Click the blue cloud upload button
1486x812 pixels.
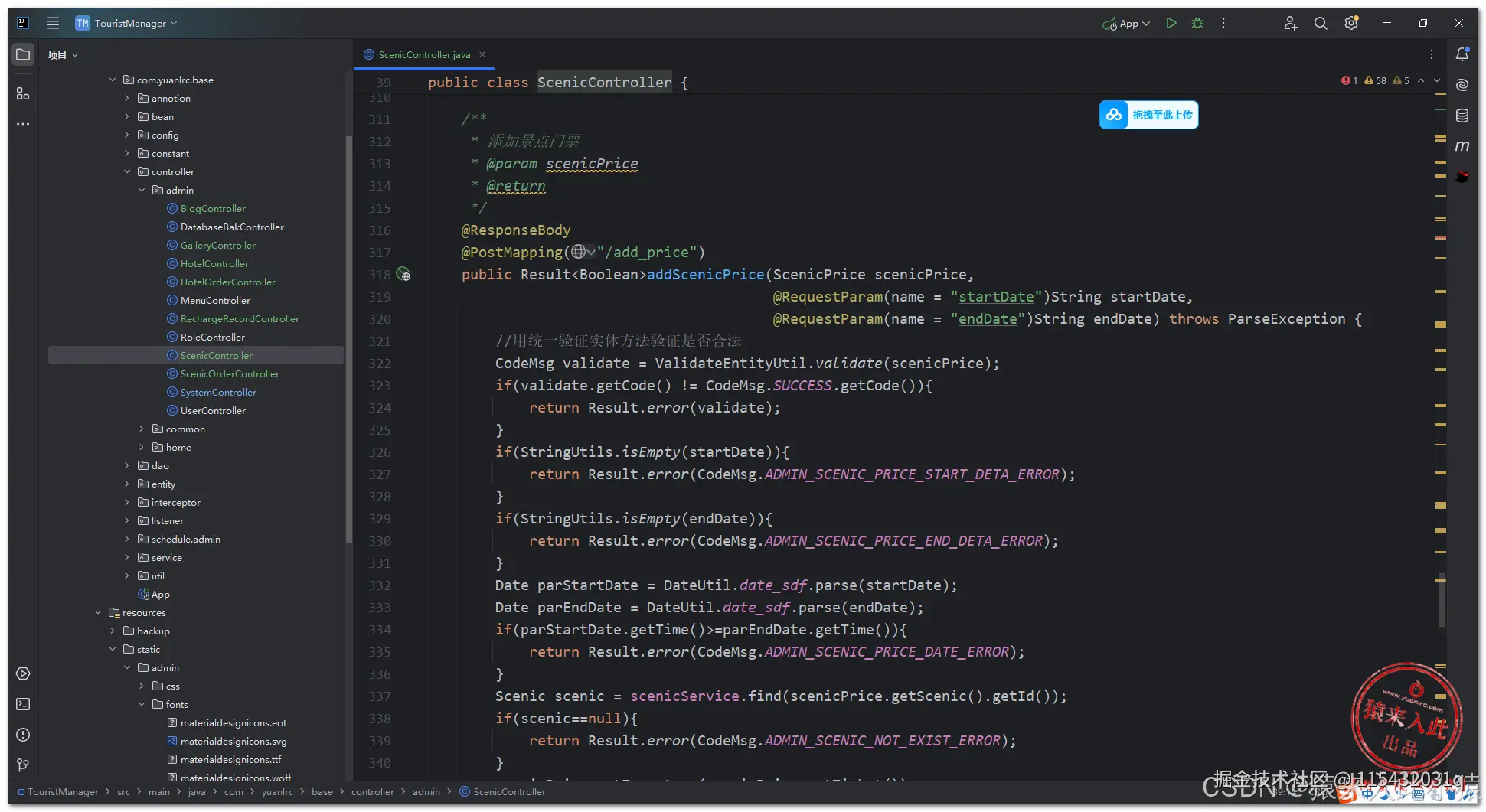1148,115
